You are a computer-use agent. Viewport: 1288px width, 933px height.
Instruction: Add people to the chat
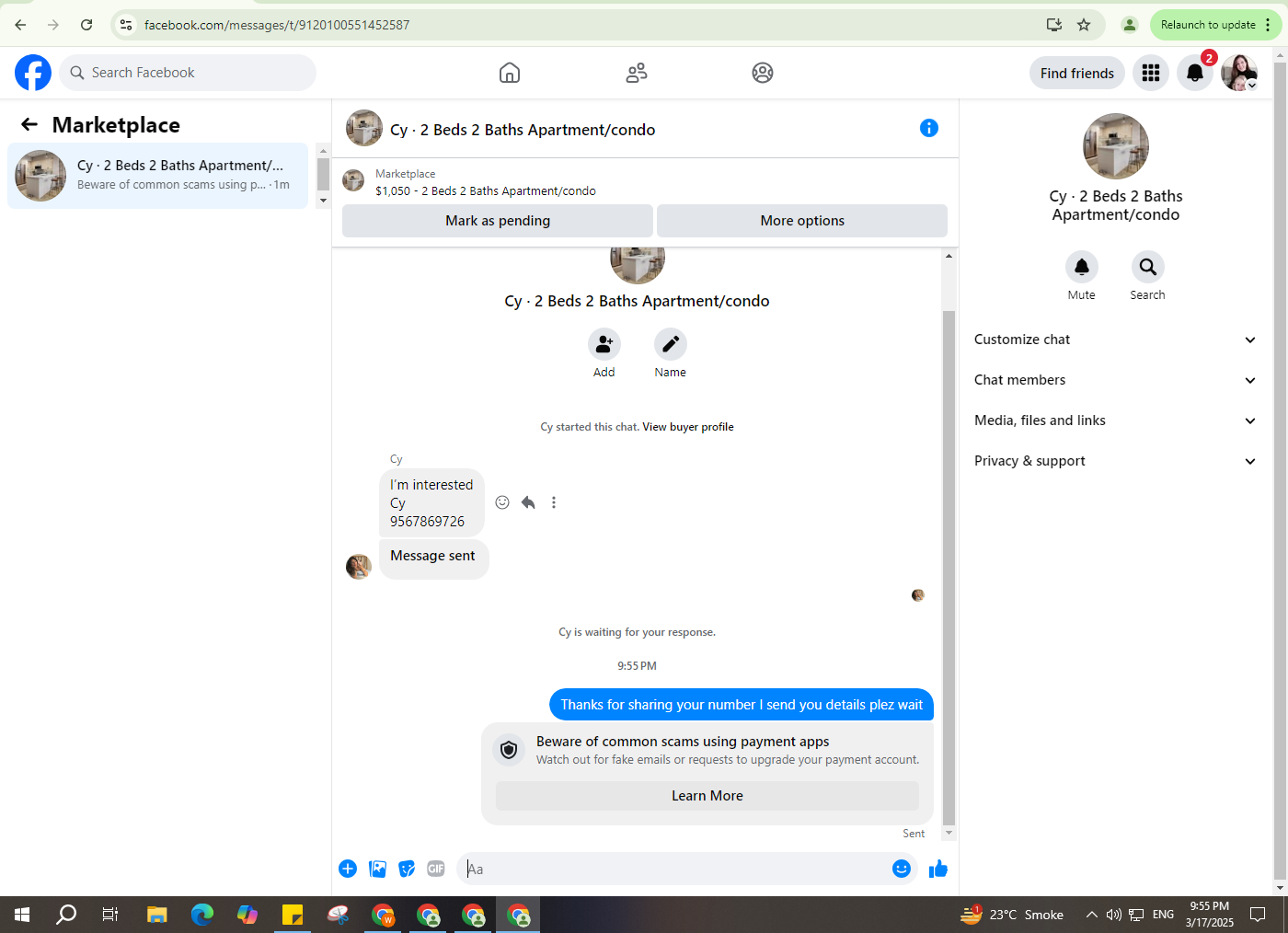click(604, 344)
